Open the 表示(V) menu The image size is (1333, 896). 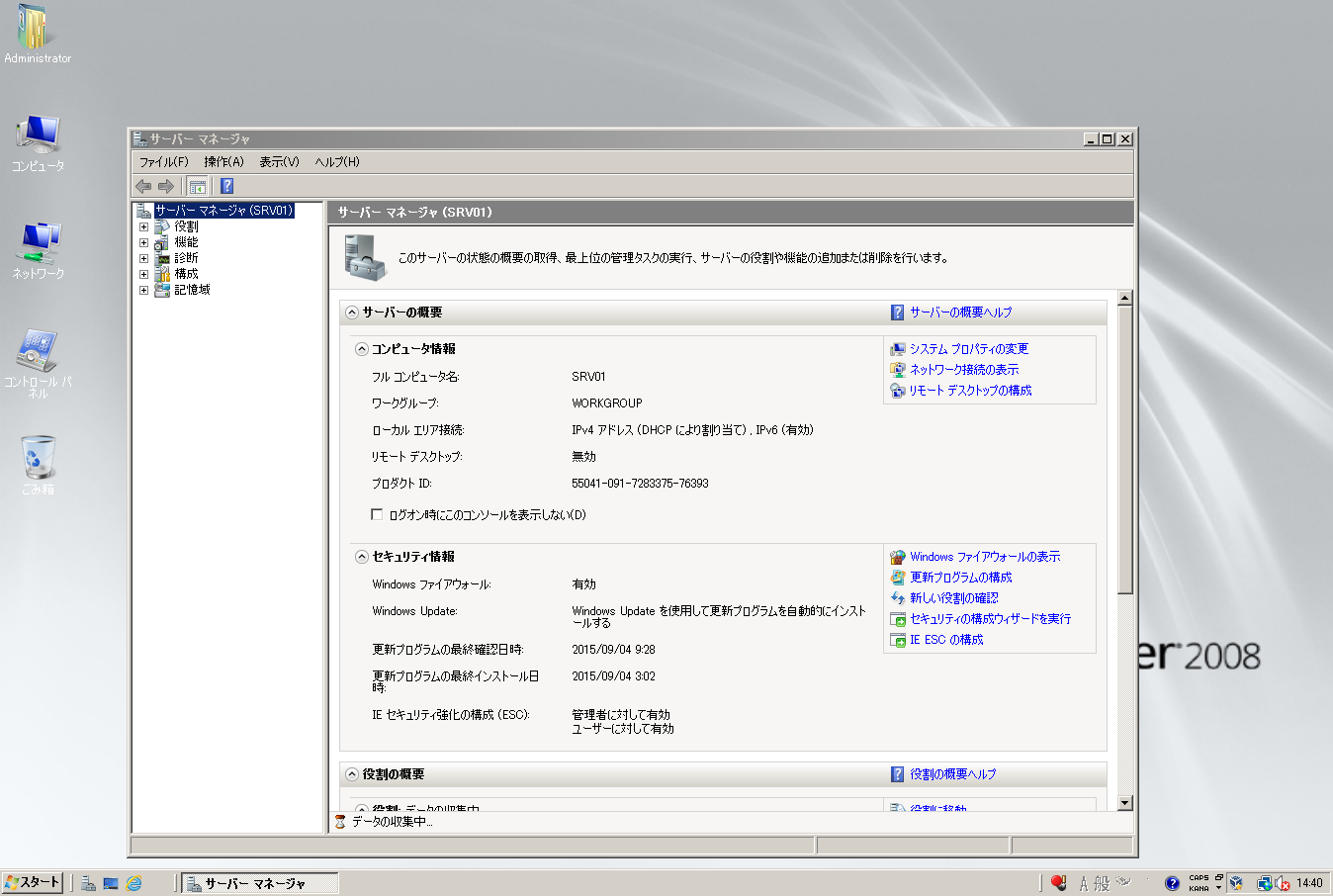(x=279, y=162)
